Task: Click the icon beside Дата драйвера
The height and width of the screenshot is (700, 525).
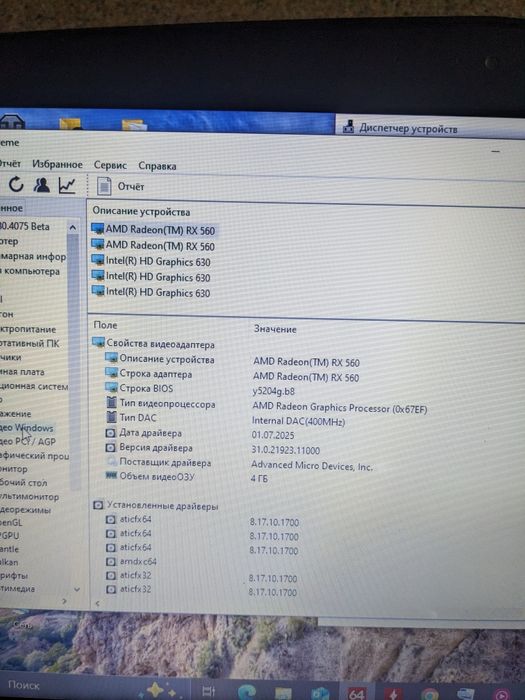Action: [x=110, y=433]
